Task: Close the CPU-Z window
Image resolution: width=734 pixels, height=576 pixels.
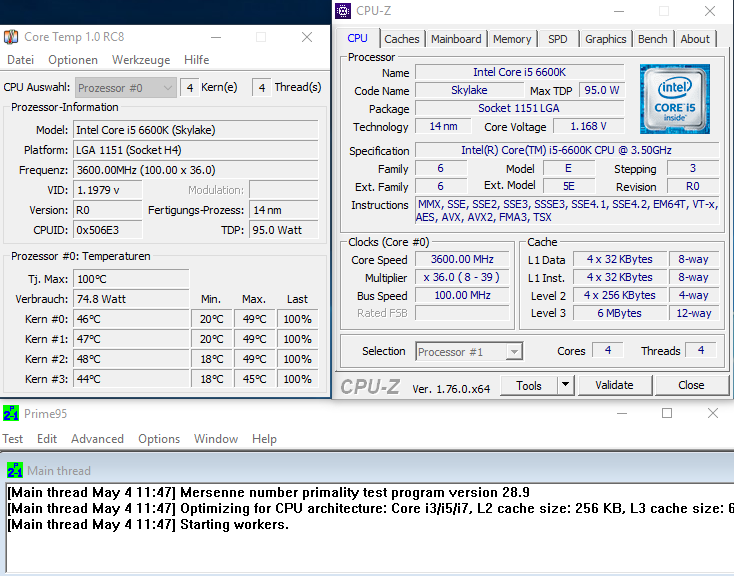Action: coord(710,11)
